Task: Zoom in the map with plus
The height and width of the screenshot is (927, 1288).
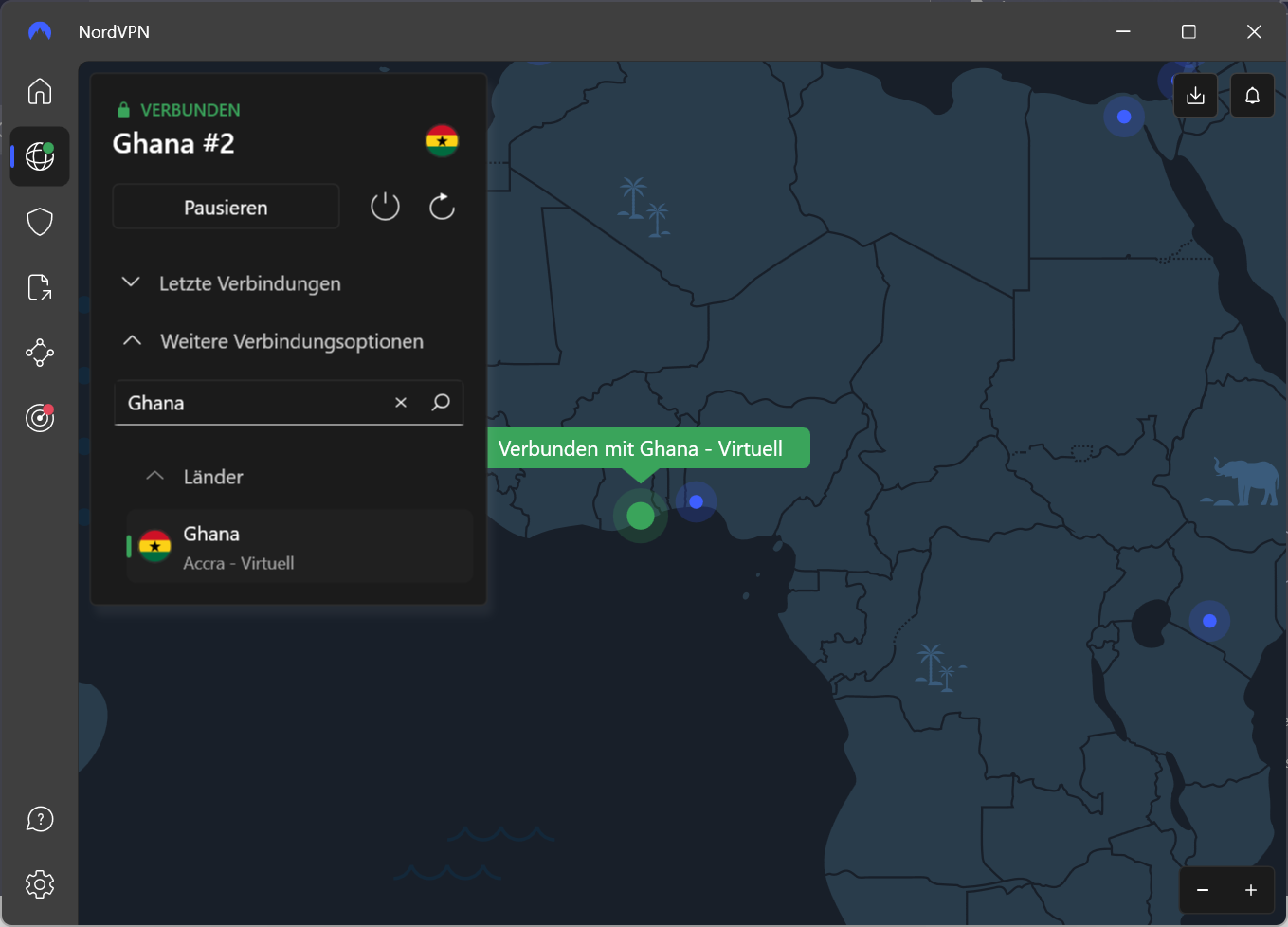Action: [x=1251, y=890]
